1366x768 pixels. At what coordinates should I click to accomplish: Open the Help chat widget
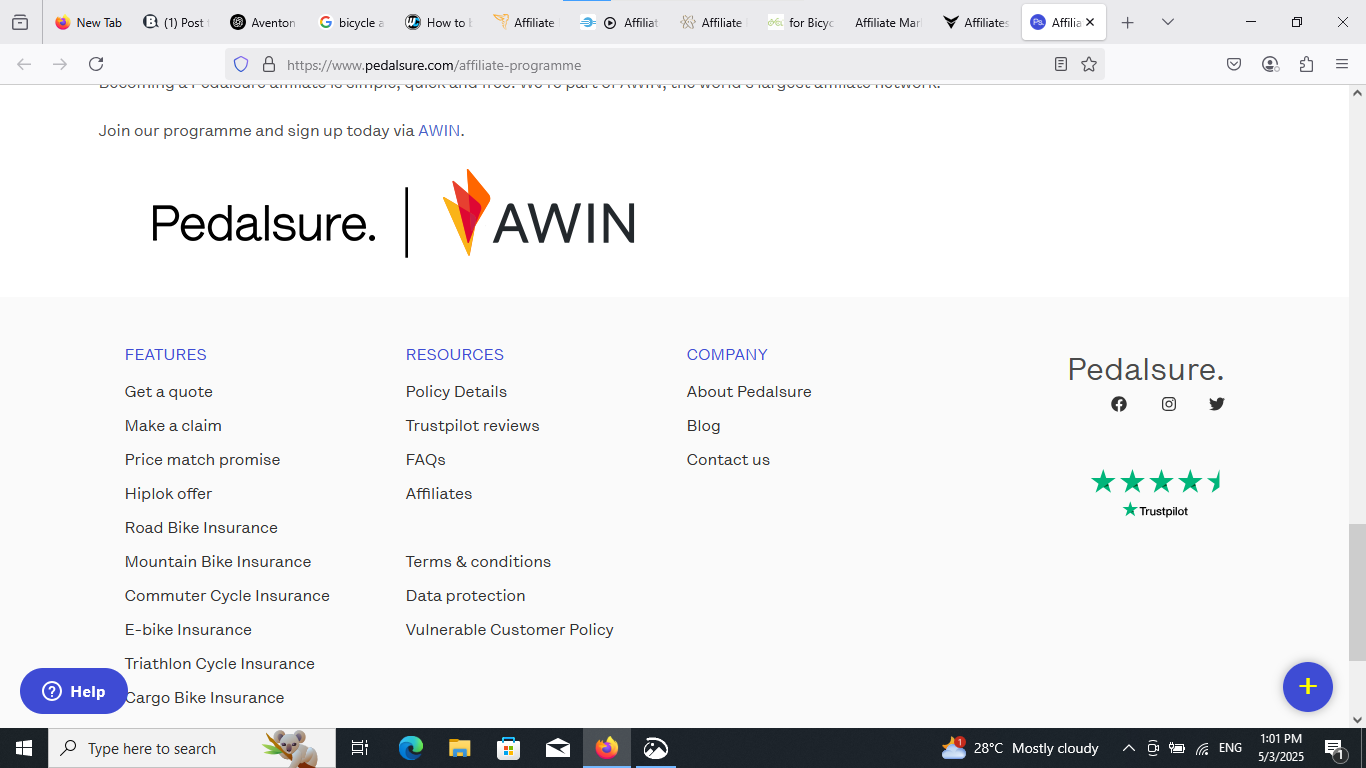(74, 691)
